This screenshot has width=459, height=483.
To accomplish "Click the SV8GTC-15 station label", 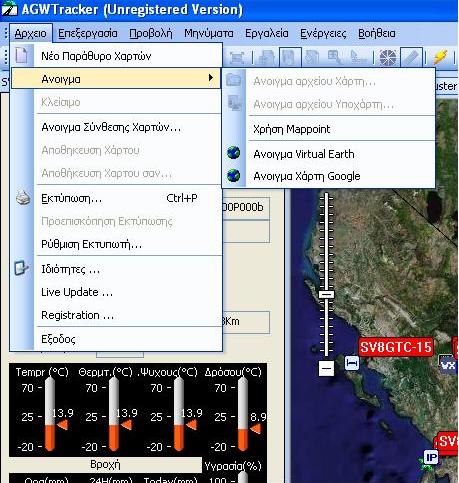I will tap(396, 347).
